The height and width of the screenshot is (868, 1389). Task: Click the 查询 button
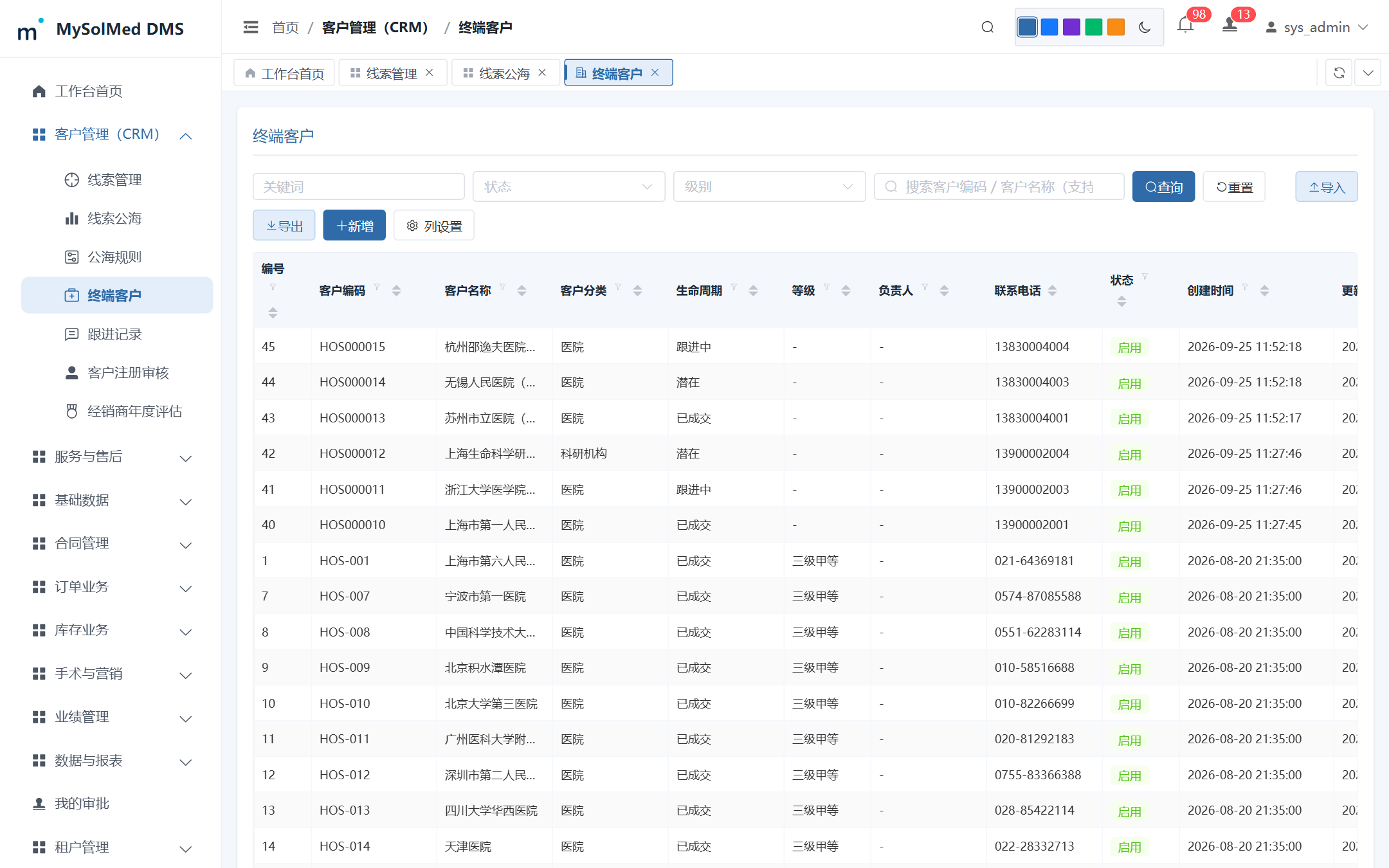[x=1163, y=186]
